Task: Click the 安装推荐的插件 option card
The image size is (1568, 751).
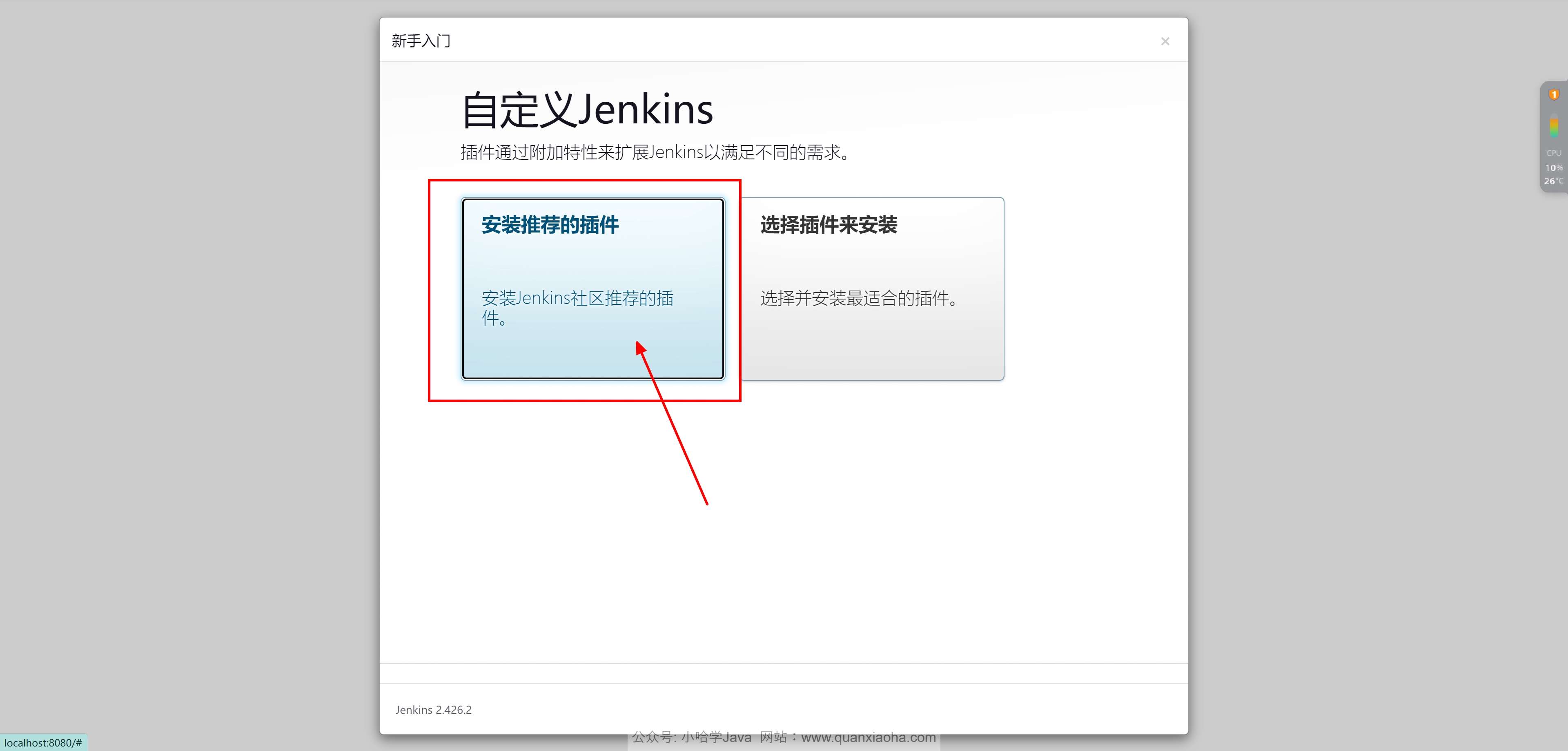Action: 593,289
